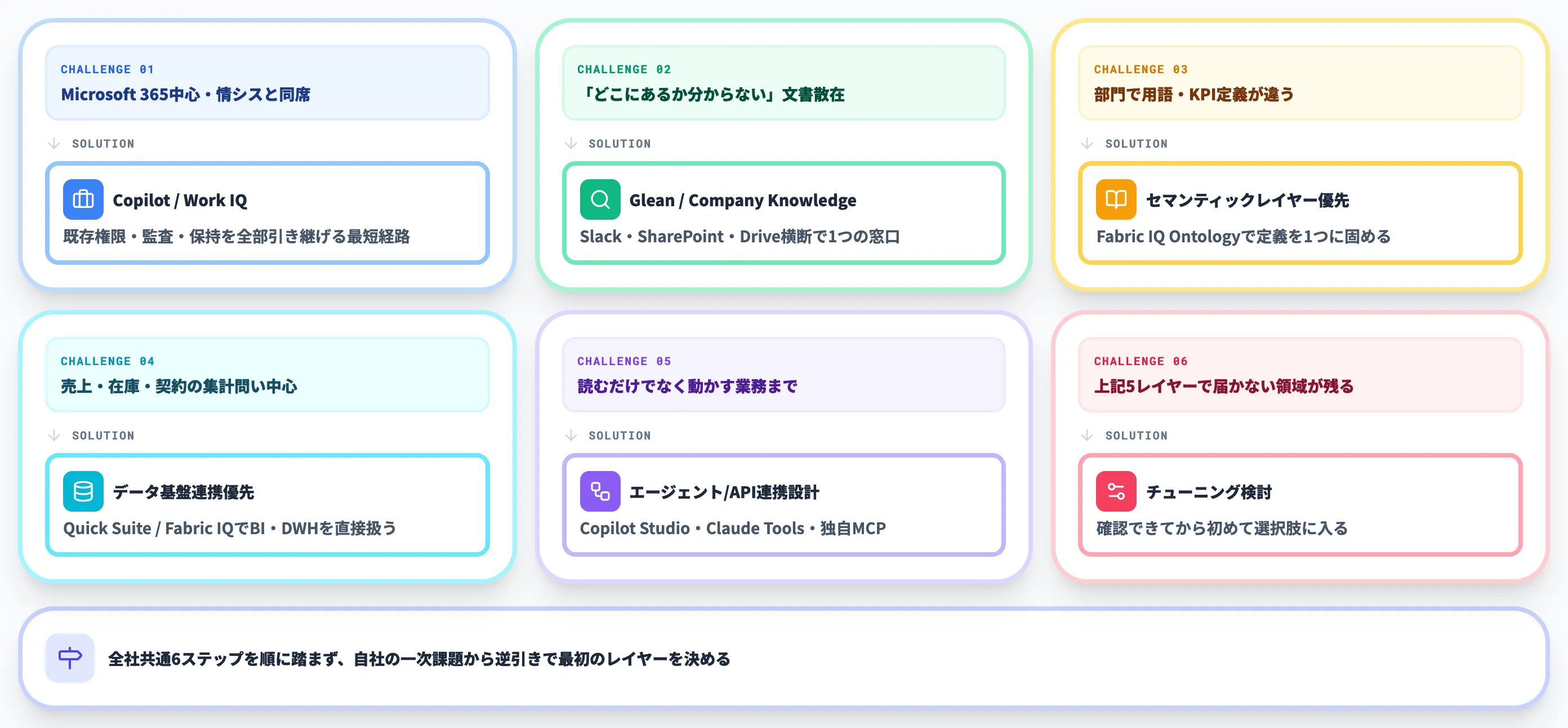Select the CHALLENGE 03 label
The height and width of the screenshot is (728, 1568).
[x=1141, y=69]
